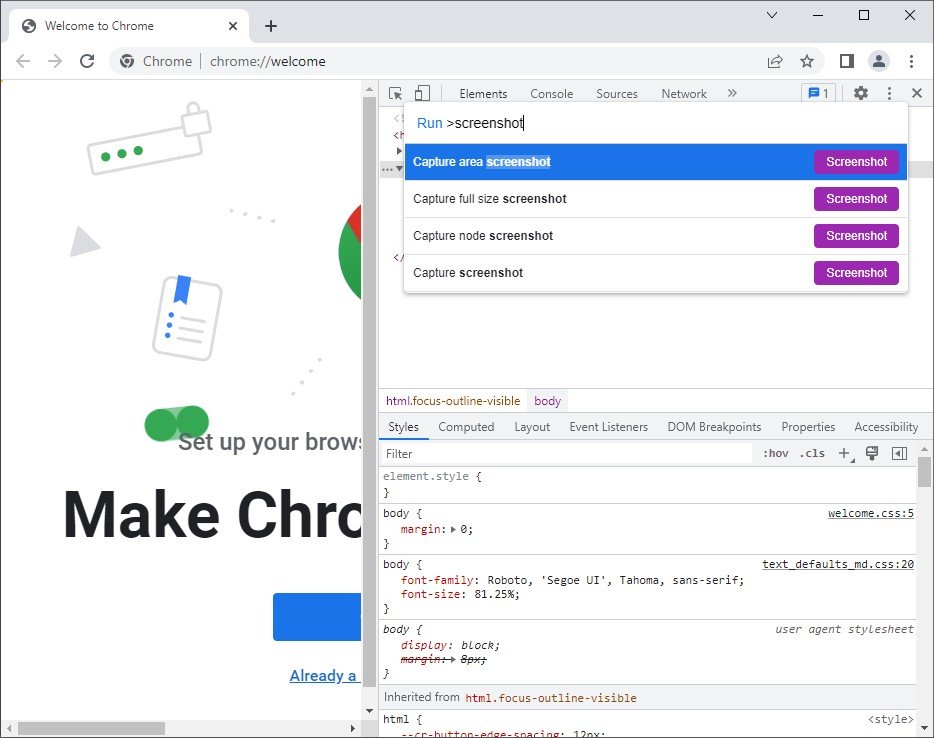Close the DevTools panel
This screenshot has width=934, height=738.
pos(917,93)
